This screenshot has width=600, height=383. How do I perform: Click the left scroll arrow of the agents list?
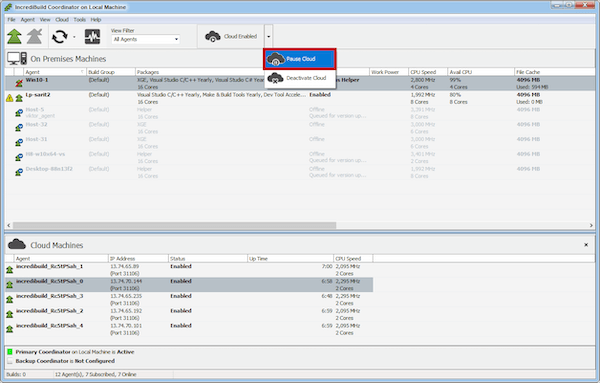click(9, 225)
